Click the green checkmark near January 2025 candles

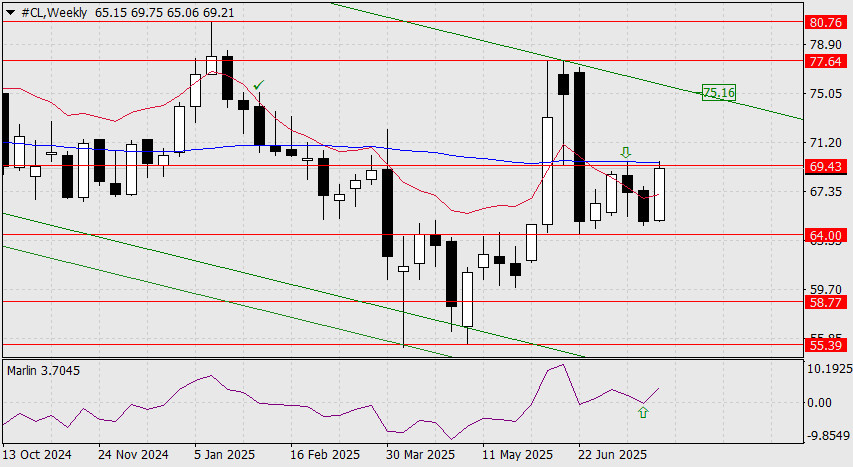click(x=259, y=85)
